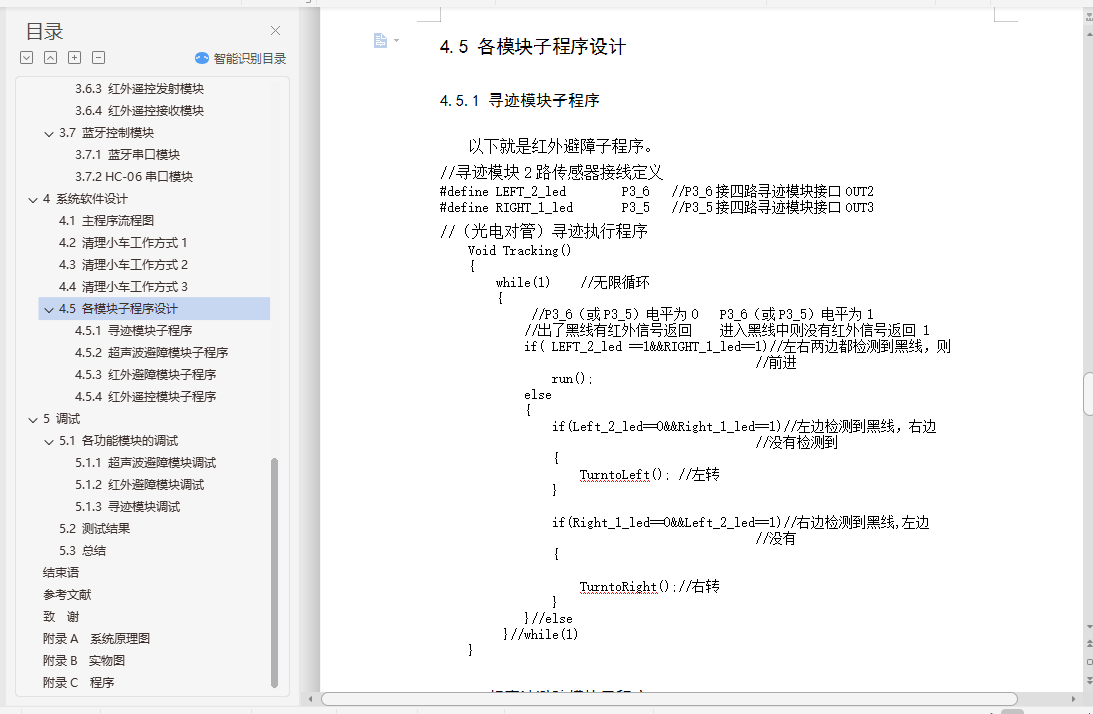Click the document vertical scrollbar thumb

click(1089, 395)
